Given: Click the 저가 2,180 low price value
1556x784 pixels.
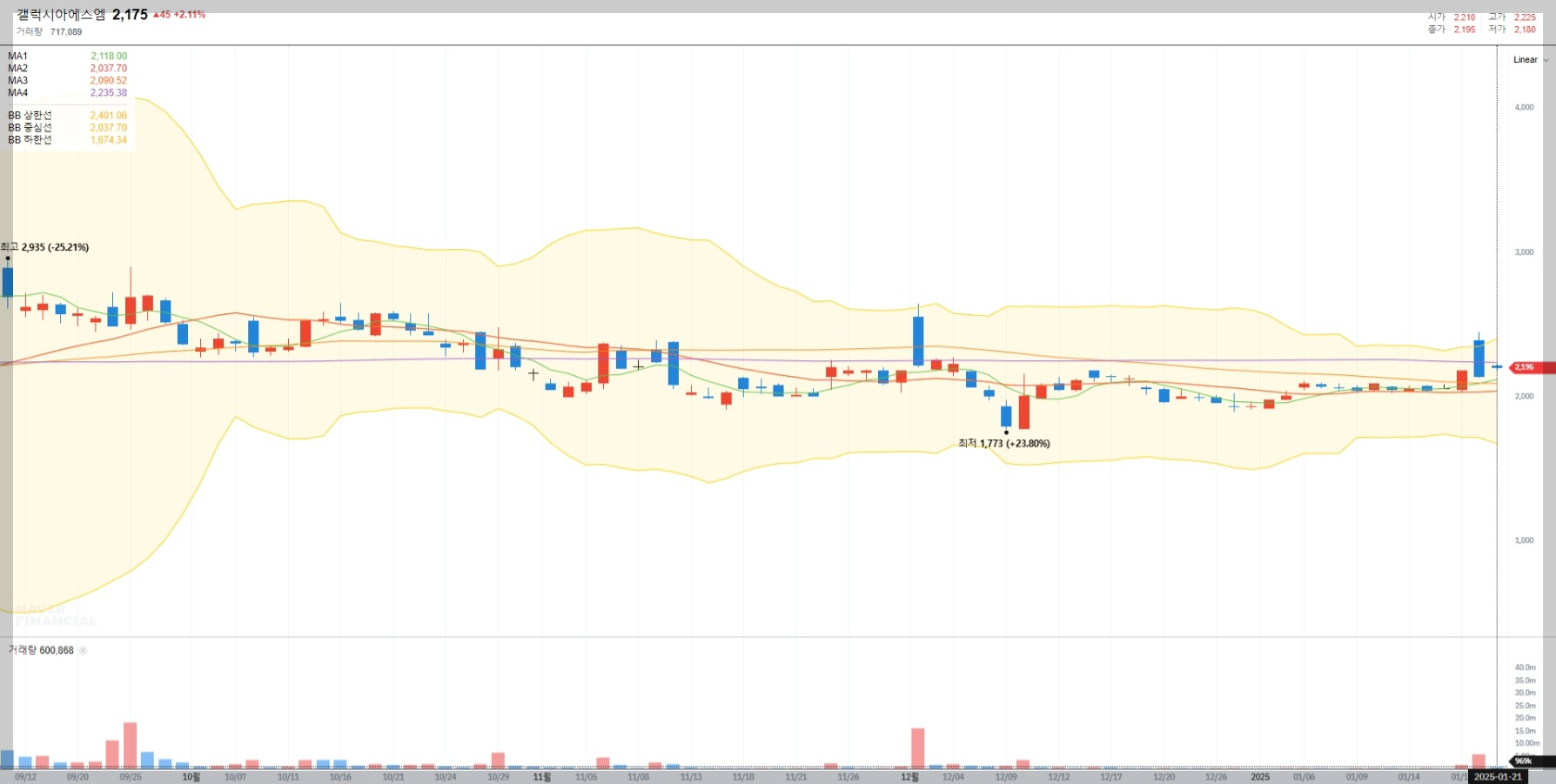Looking at the screenshot, I should pos(1525,30).
